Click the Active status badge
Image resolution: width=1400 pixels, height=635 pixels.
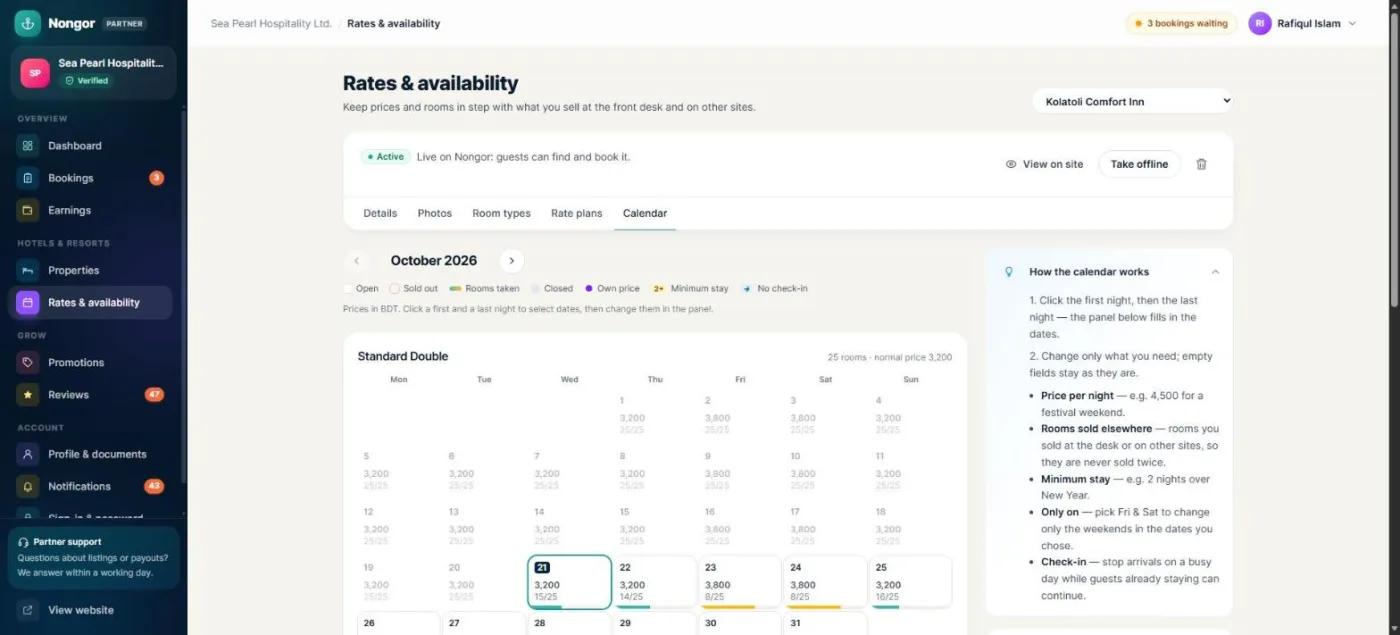click(x=385, y=157)
